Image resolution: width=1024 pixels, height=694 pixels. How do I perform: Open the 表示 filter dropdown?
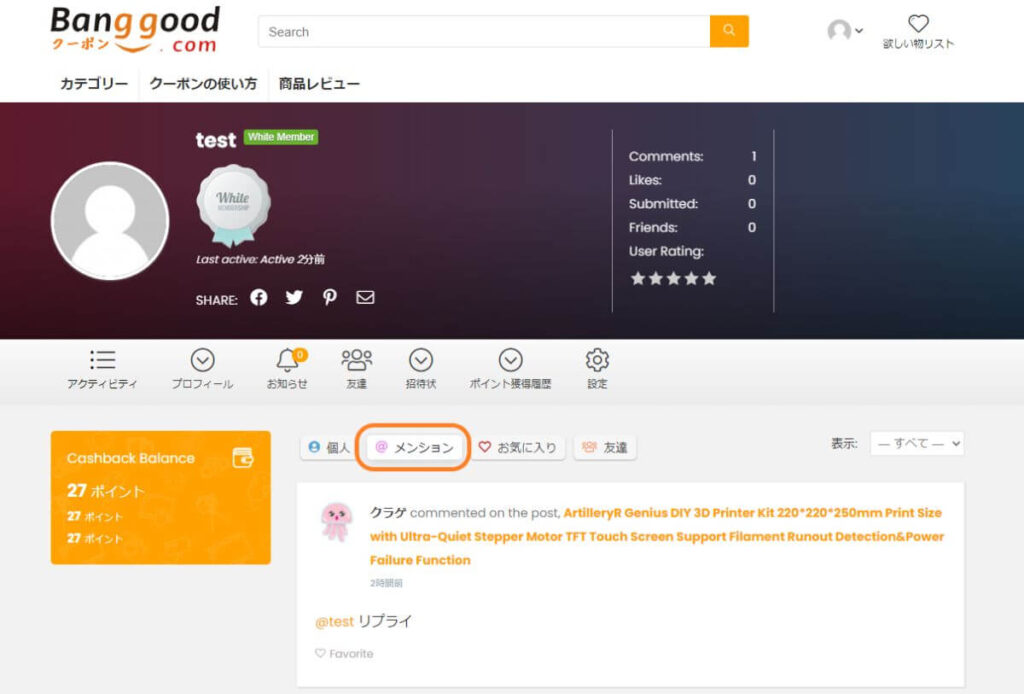point(916,443)
